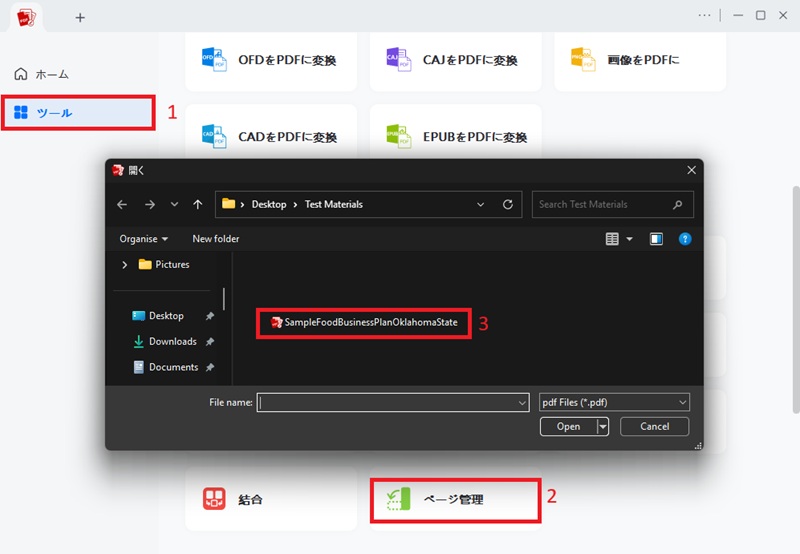Open dialog help with question icon
The height and width of the screenshot is (554, 800).
click(x=685, y=239)
